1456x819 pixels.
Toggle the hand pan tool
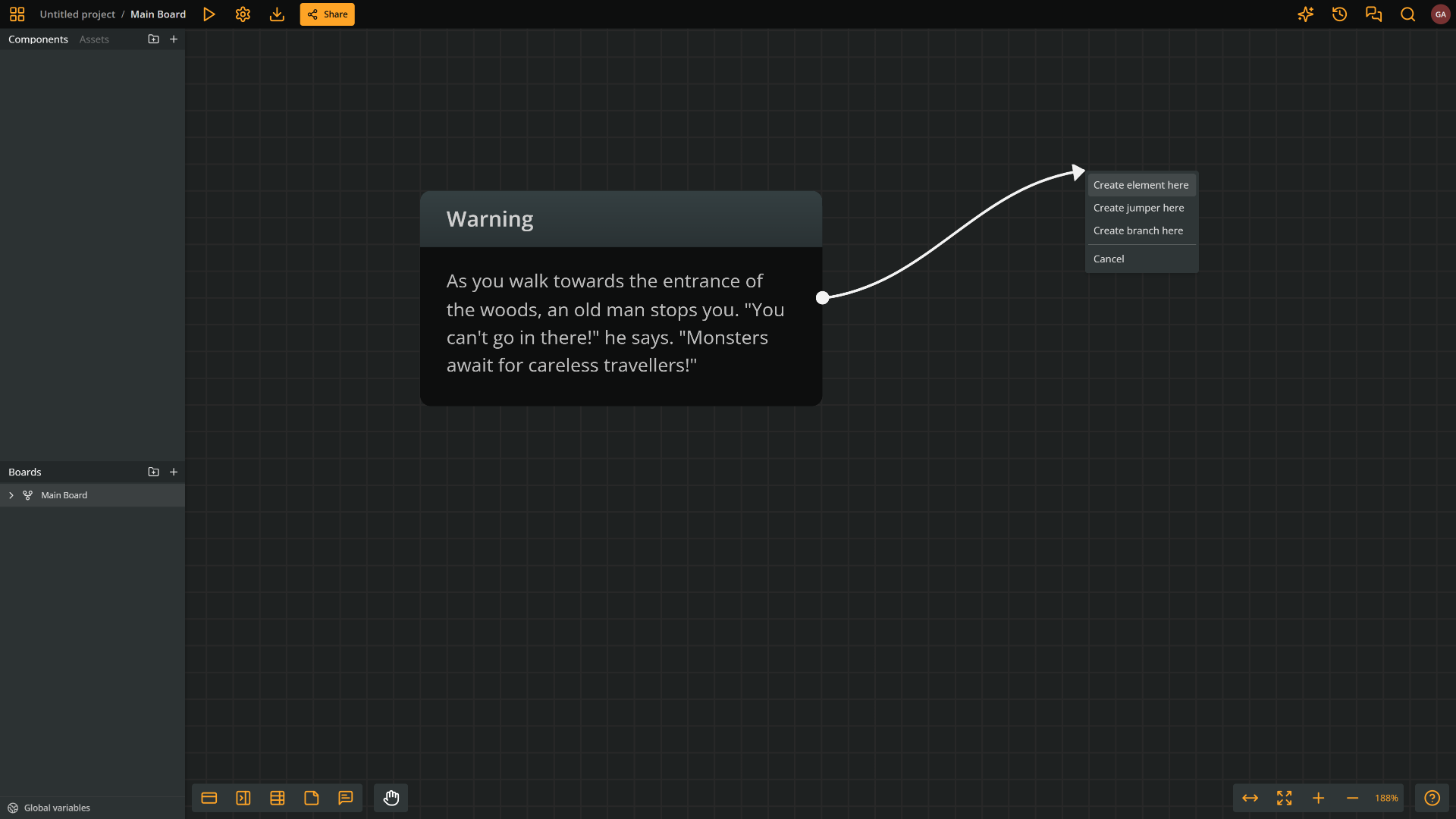click(391, 798)
